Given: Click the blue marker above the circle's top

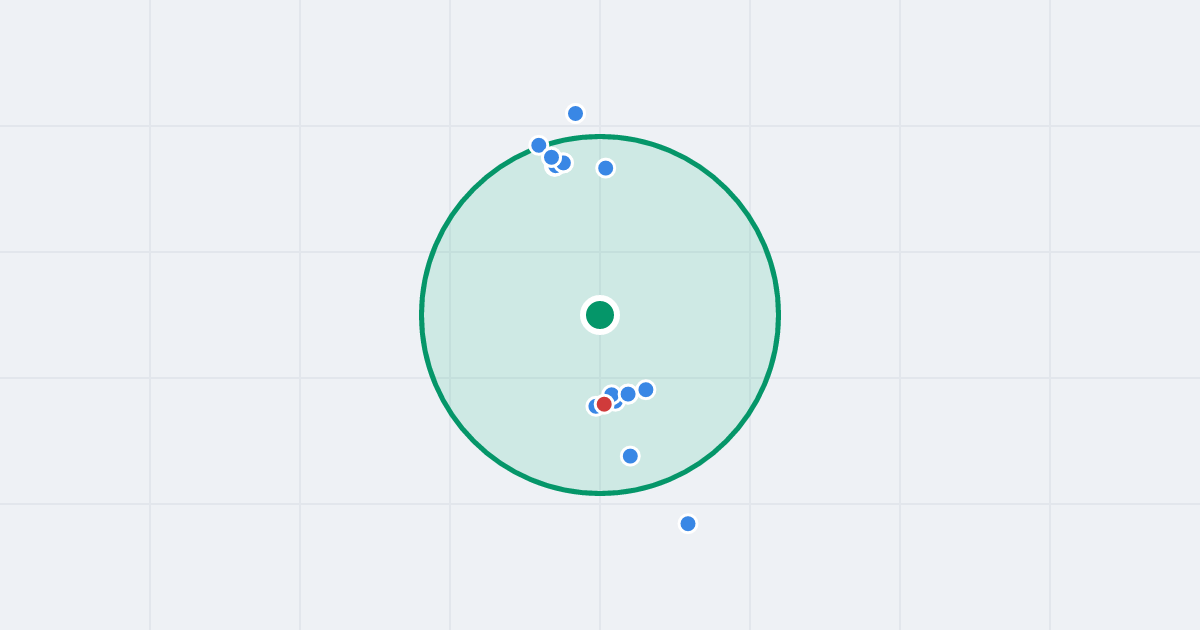Looking at the screenshot, I should click(575, 114).
